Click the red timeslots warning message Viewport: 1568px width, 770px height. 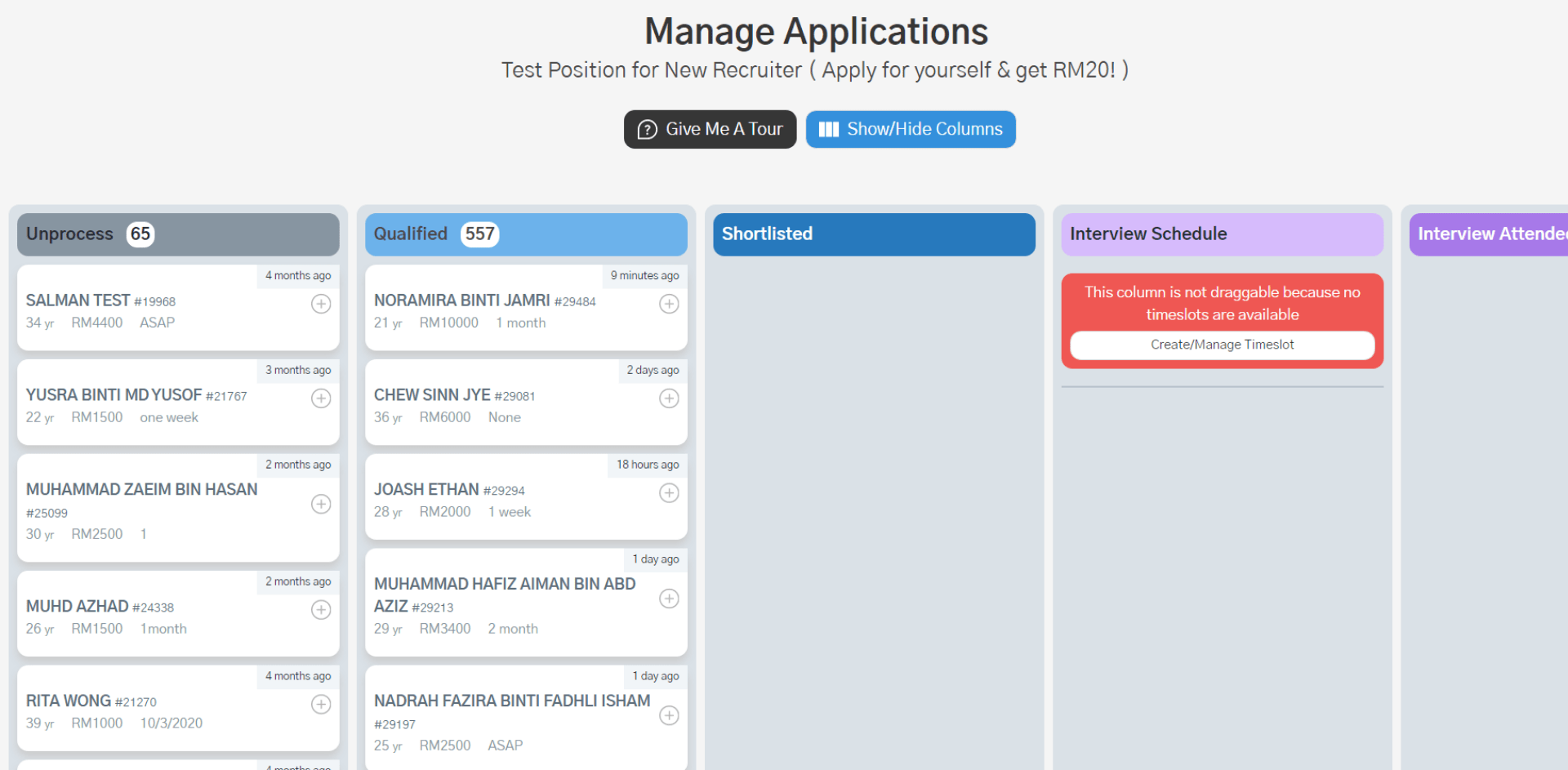(1222, 303)
